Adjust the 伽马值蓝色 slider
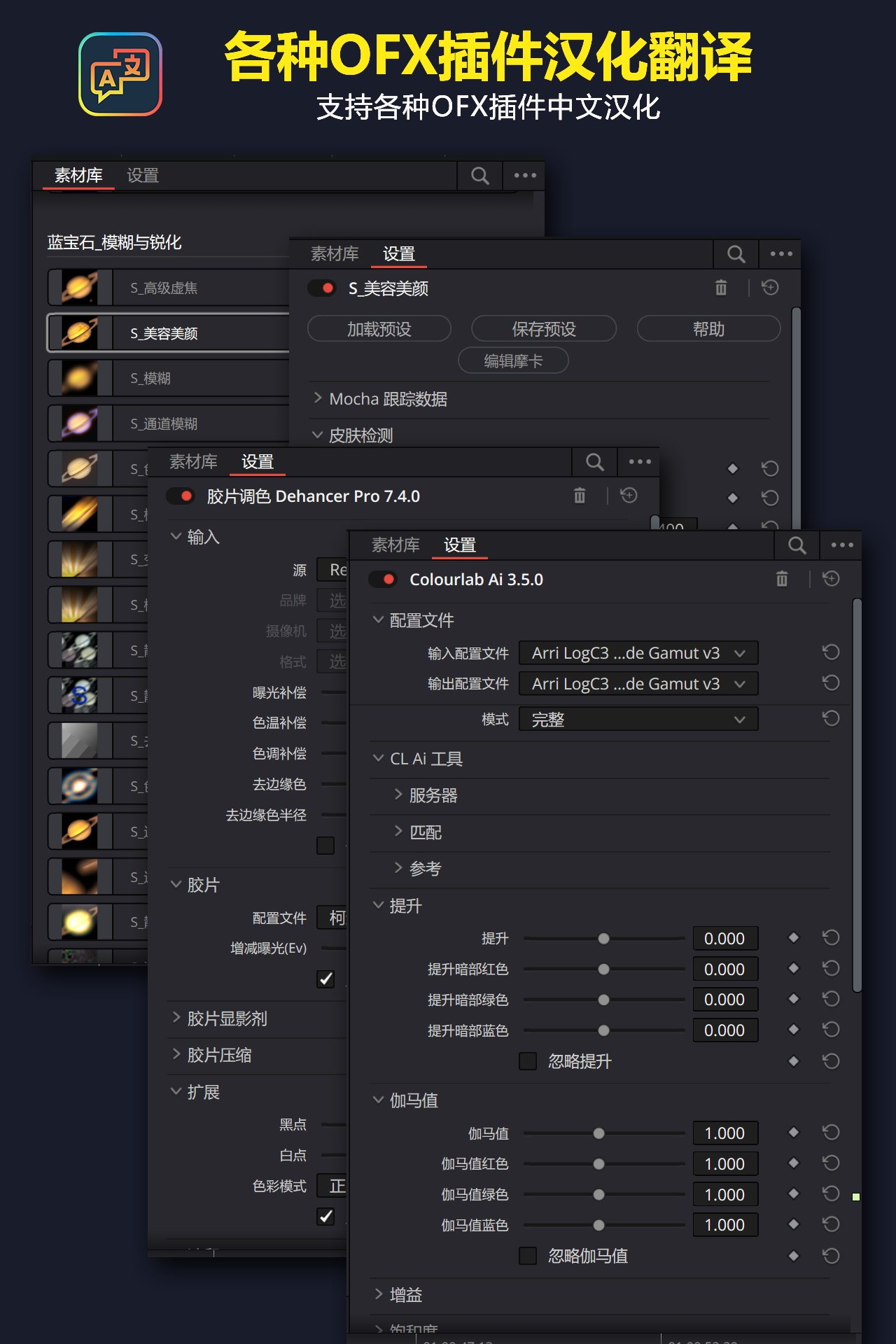The height and width of the screenshot is (1344, 896). tap(598, 1225)
